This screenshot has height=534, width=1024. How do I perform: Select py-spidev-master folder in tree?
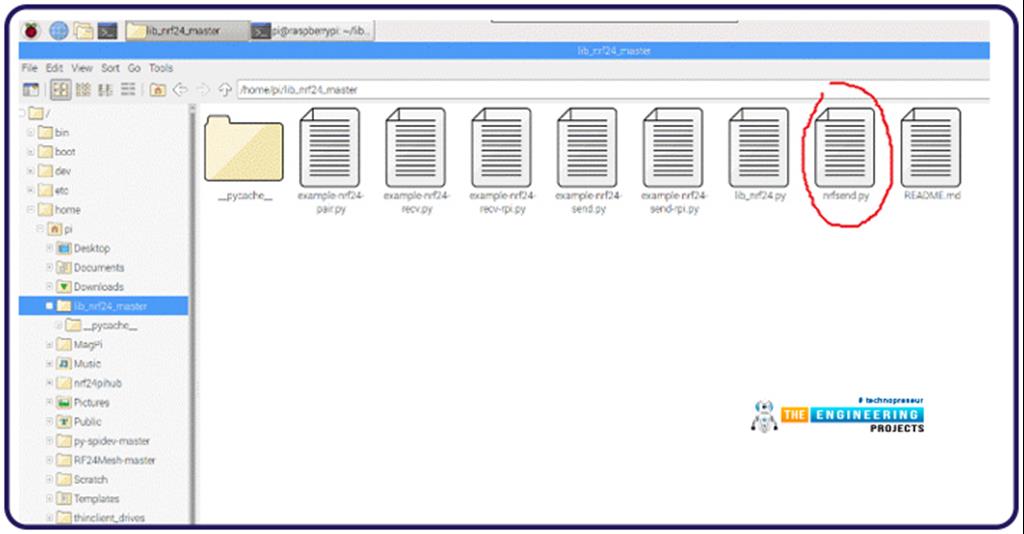click(103, 441)
